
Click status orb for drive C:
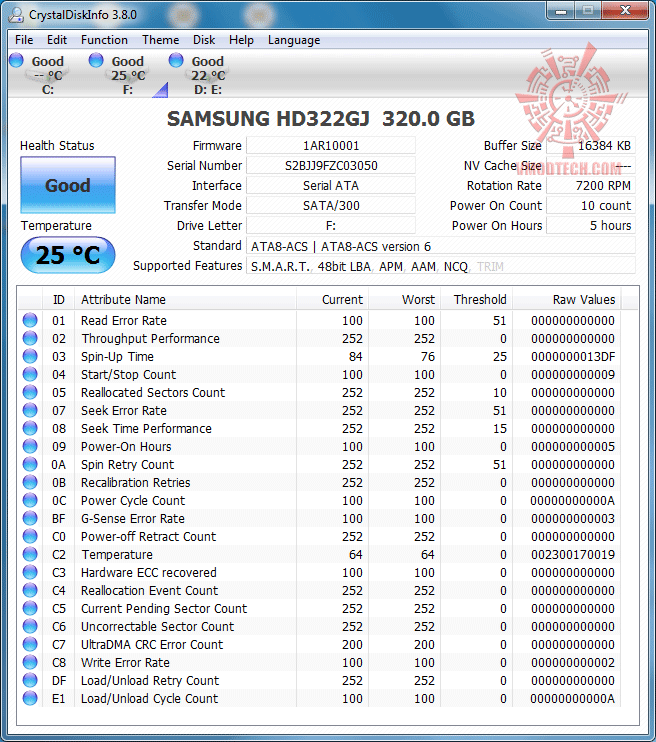(x=16, y=60)
